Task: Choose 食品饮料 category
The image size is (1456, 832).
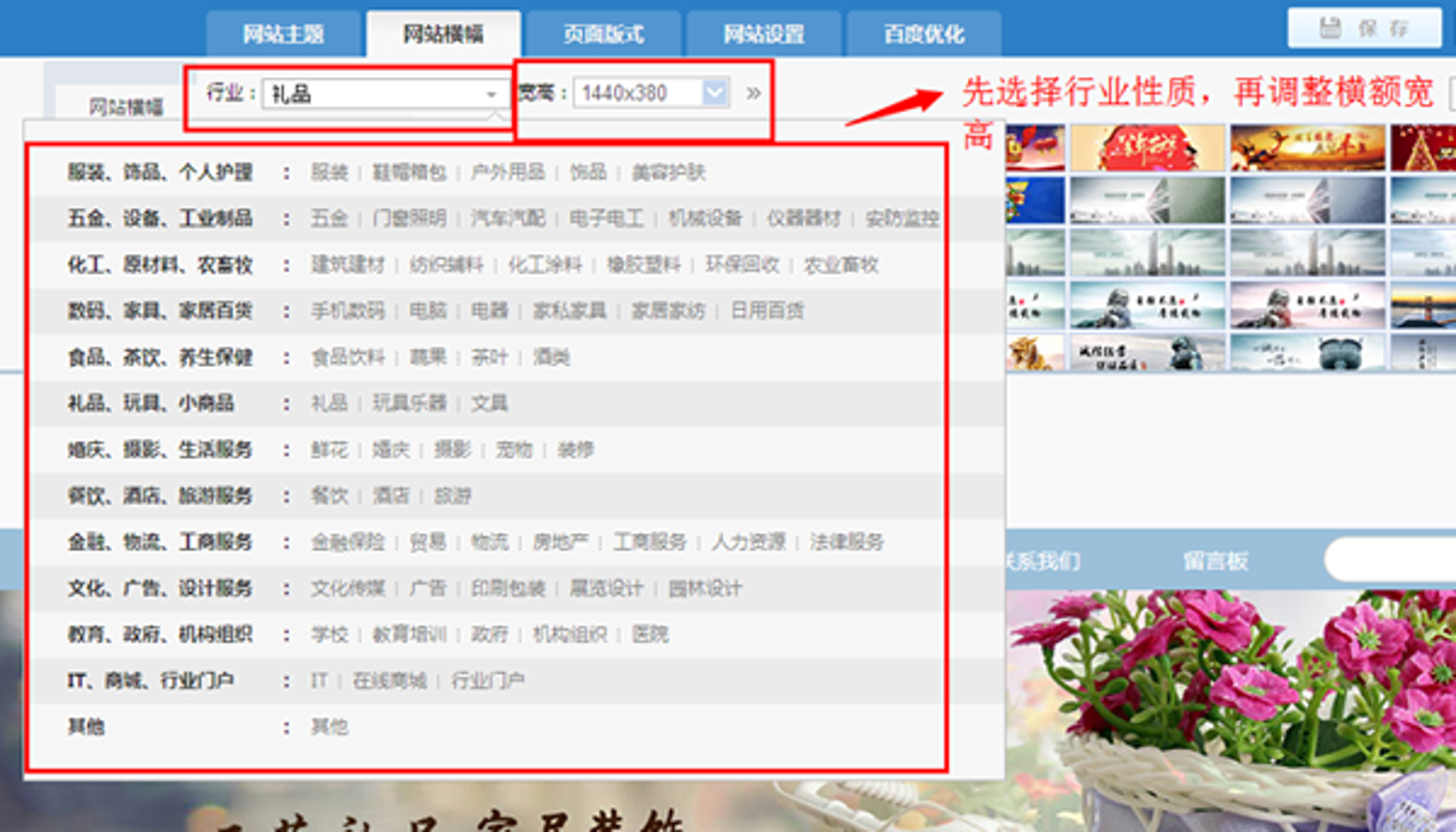Action: click(348, 357)
